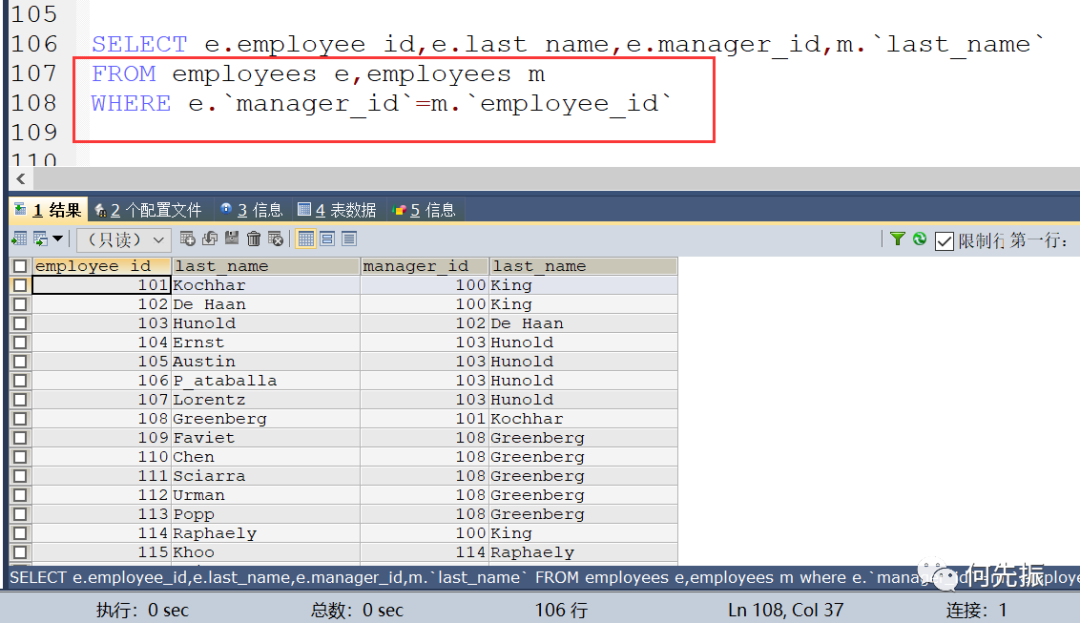Check the row checkbox for Austin
Image resolution: width=1080 pixels, height=623 pixels.
click(x=20, y=361)
